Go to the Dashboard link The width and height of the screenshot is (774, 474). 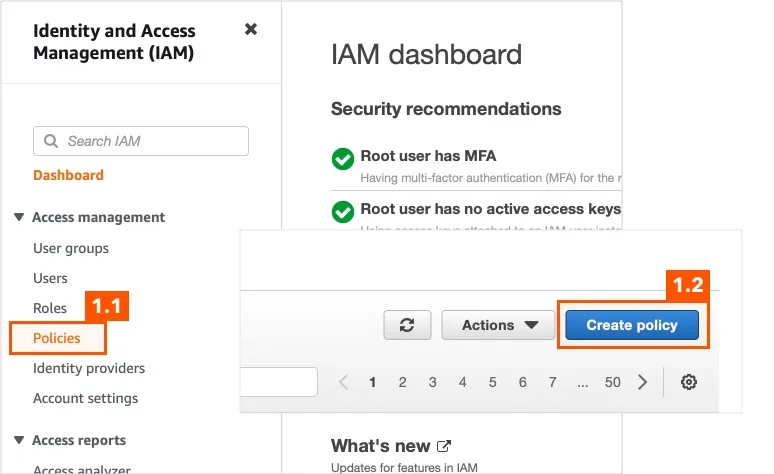point(68,175)
